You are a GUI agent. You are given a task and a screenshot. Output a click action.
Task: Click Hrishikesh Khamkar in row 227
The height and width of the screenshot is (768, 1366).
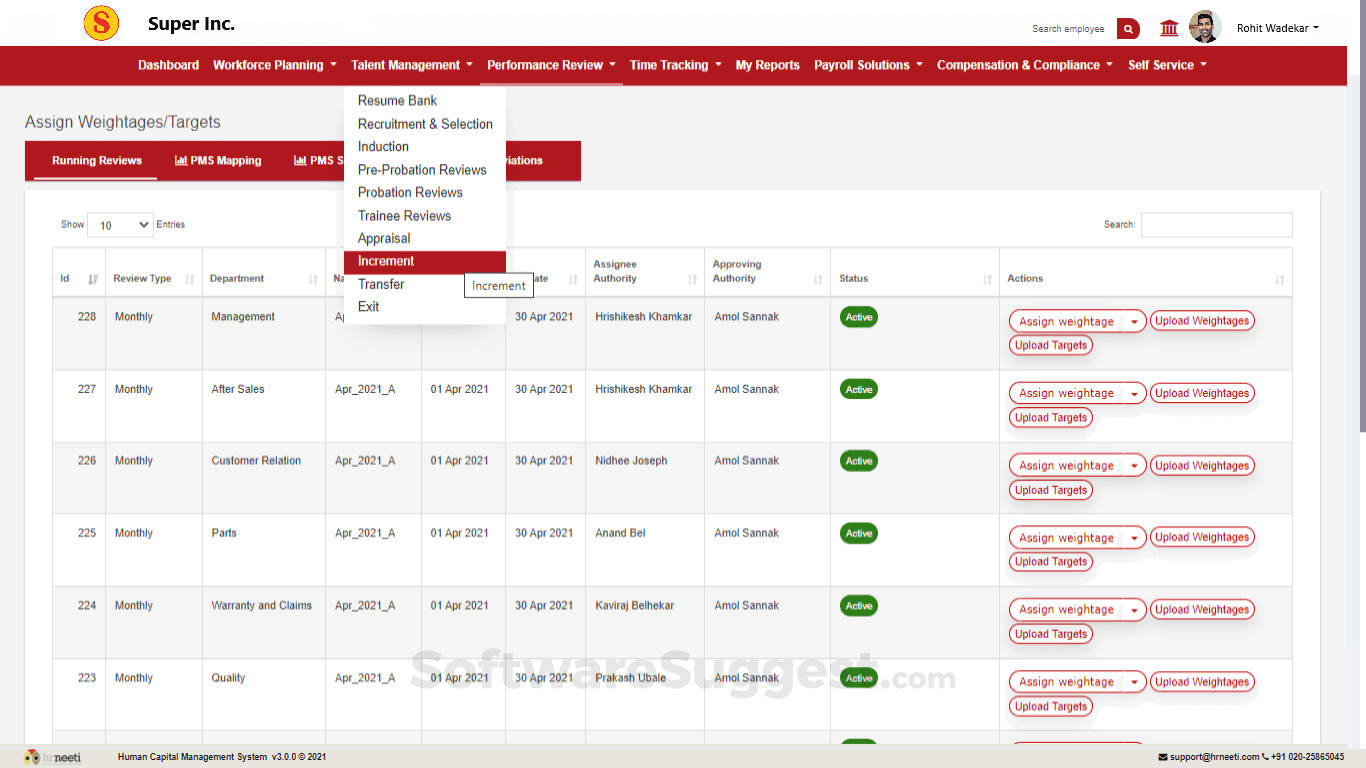coord(643,389)
